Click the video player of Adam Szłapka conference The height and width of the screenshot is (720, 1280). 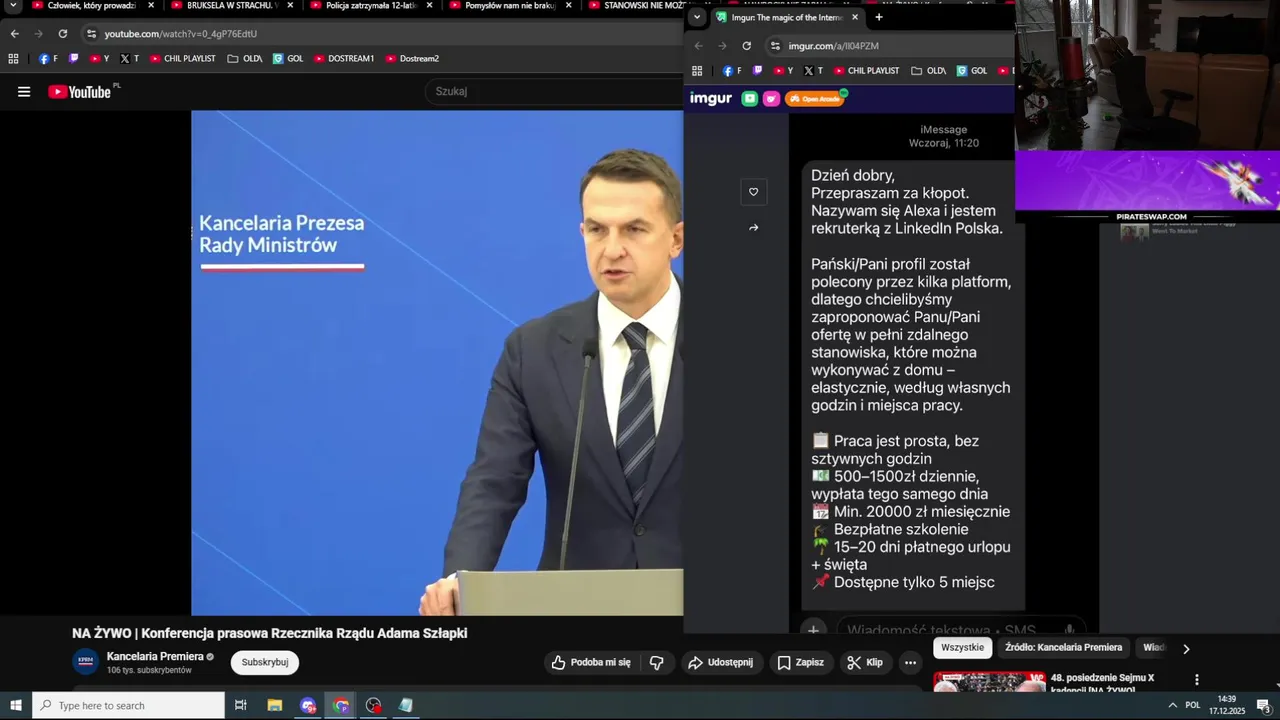point(437,363)
